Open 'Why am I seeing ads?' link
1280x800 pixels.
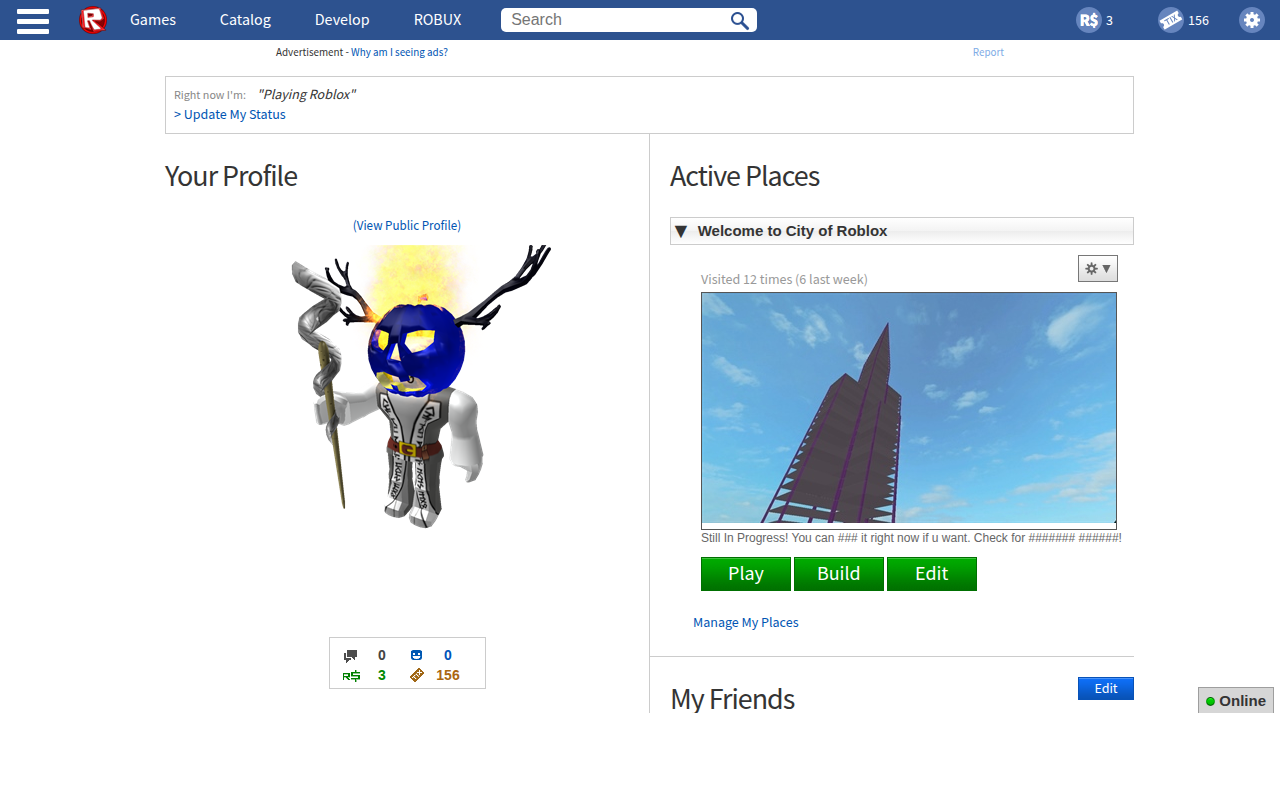pos(399,52)
